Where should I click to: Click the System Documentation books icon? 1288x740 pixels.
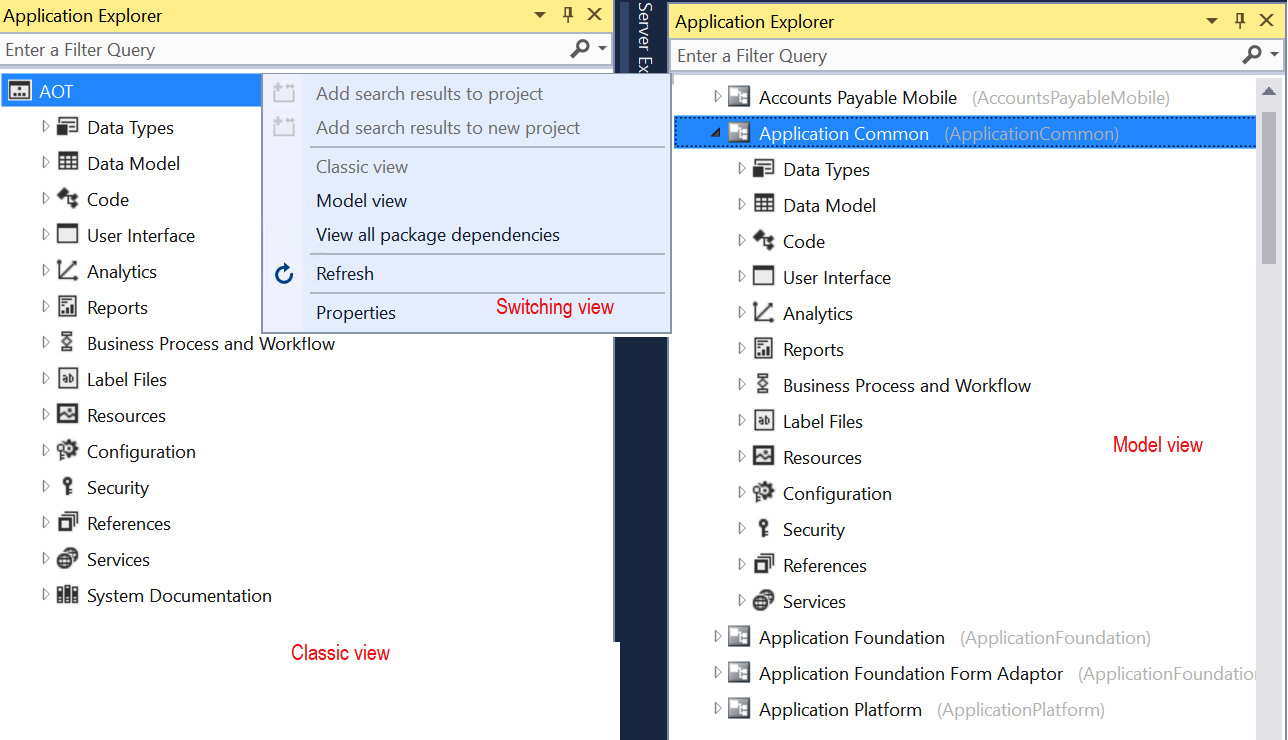pyautogui.click(x=68, y=595)
